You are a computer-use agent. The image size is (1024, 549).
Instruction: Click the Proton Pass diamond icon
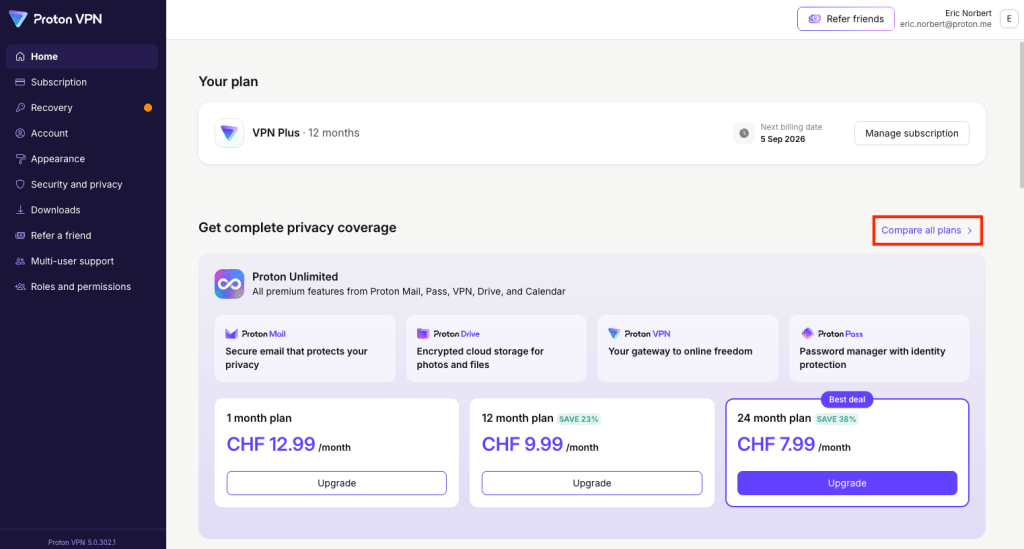(x=807, y=334)
